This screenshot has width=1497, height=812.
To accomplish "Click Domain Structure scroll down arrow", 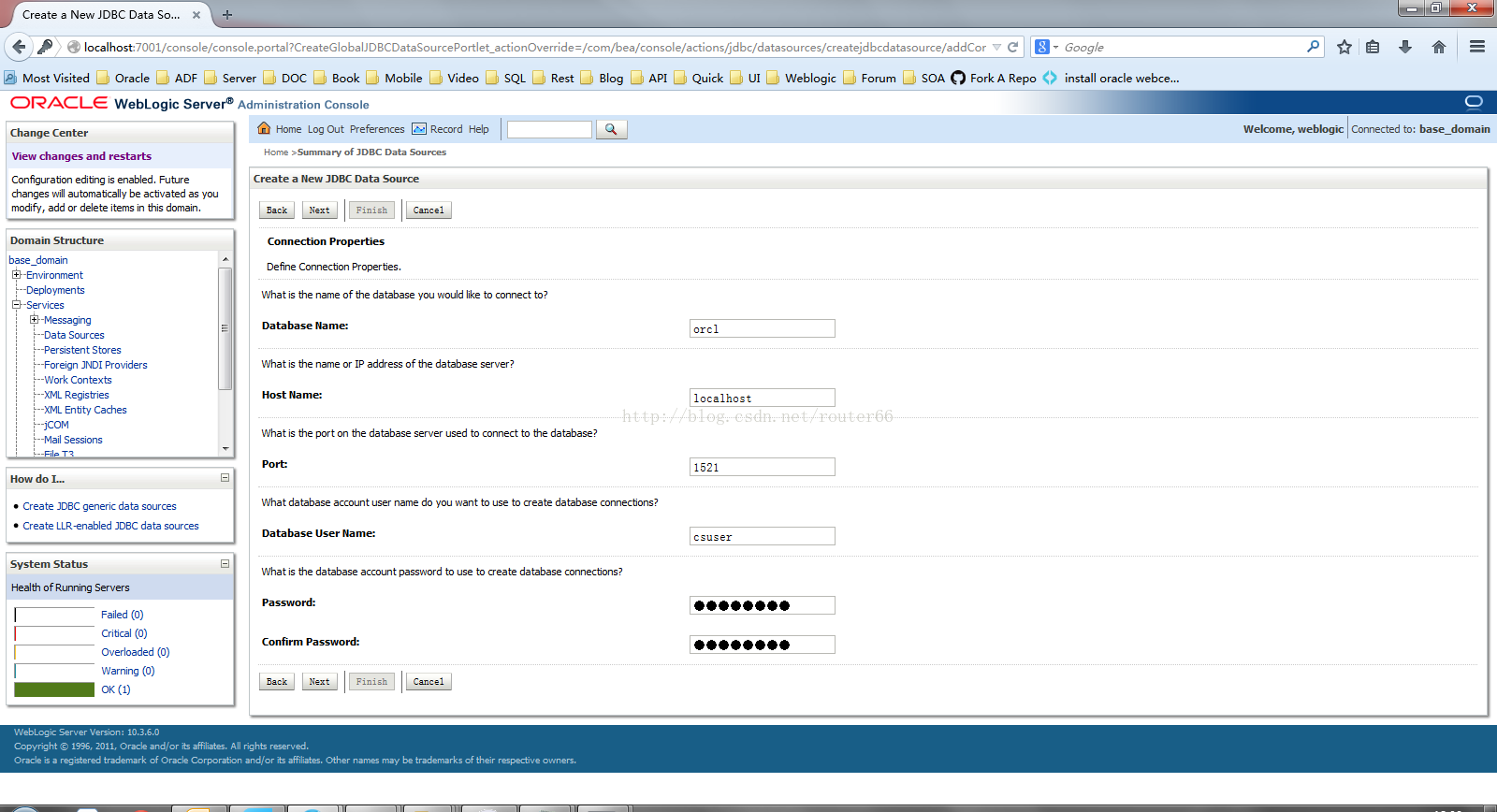I will click(x=225, y=449).
